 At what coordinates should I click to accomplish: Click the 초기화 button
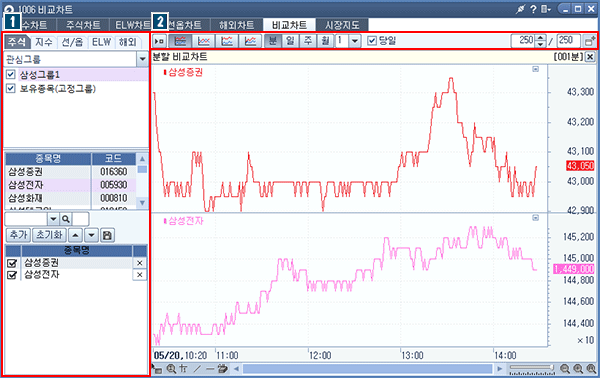pos(49,235)
